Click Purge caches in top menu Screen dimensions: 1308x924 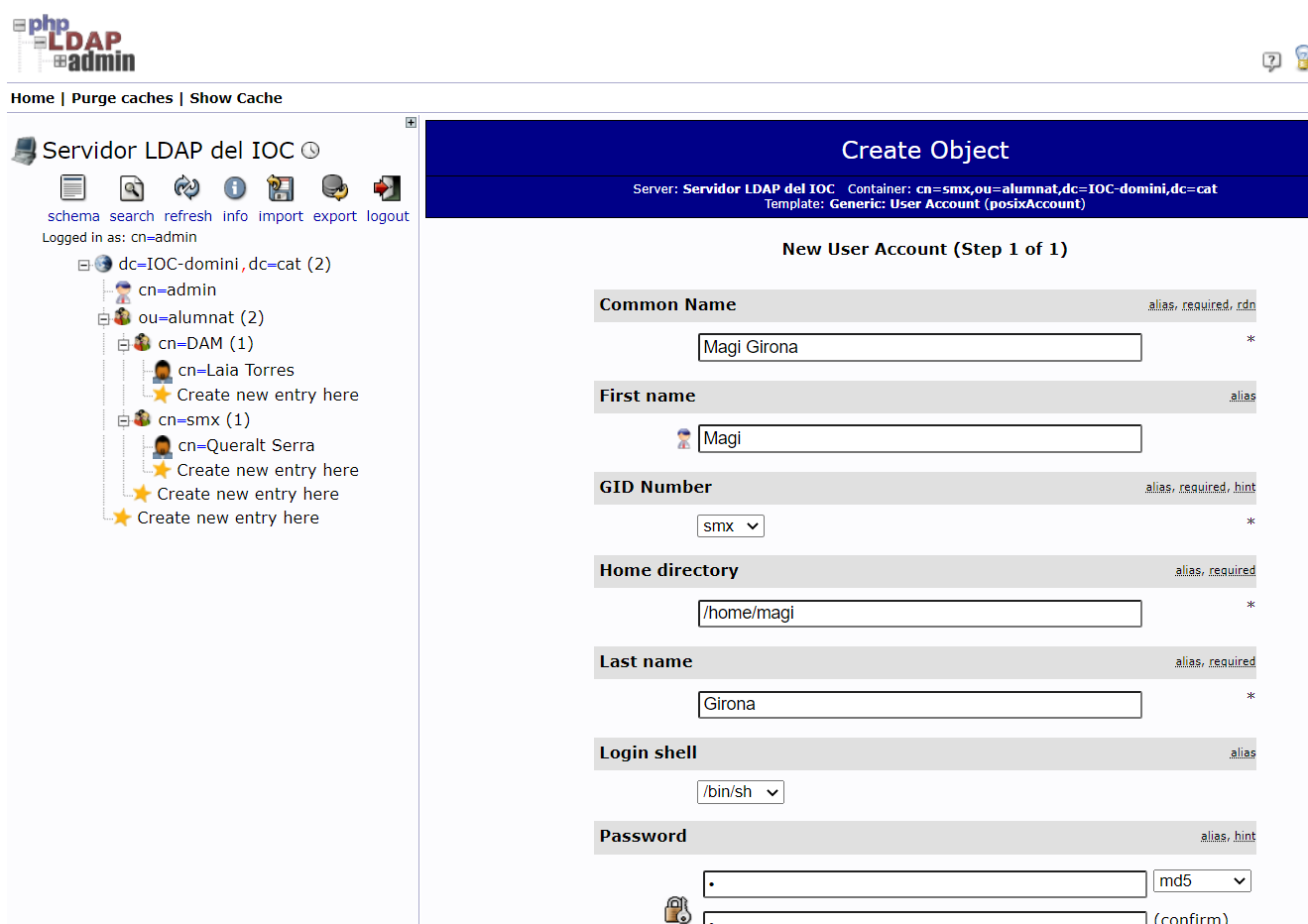122,98
